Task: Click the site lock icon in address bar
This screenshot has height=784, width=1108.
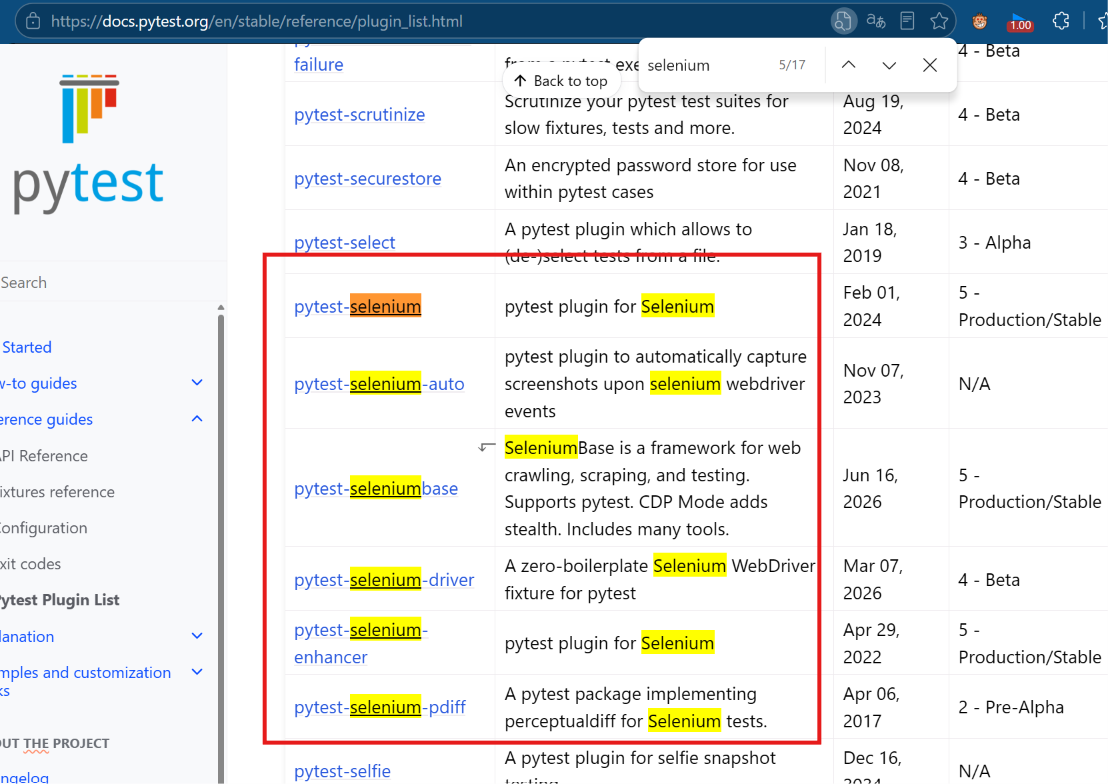Action: click(33, 21)
